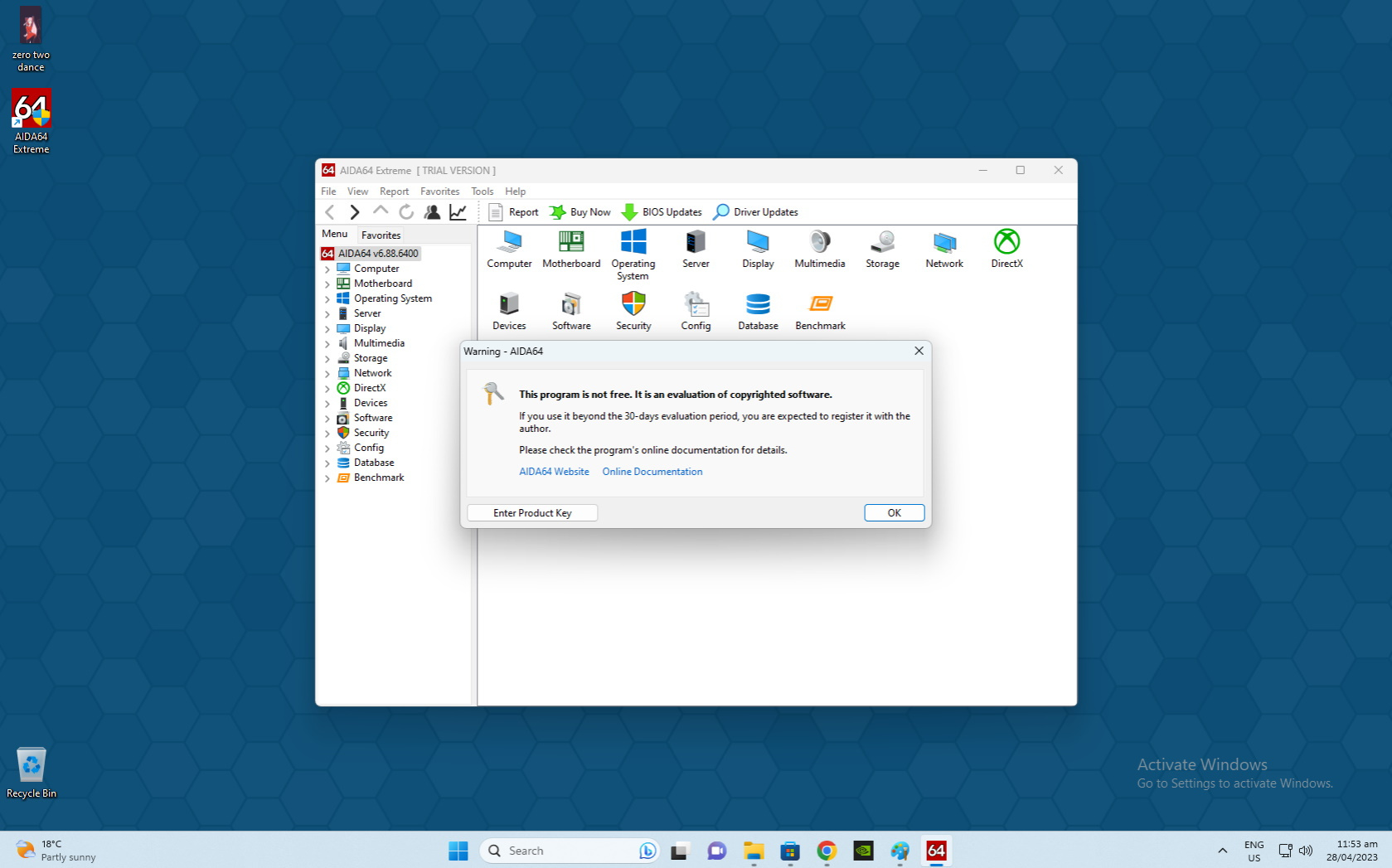The width and height of the screenshot is (1392, 868).
Task: Open the Display category icon in the main pane
Action: (758, 249)
